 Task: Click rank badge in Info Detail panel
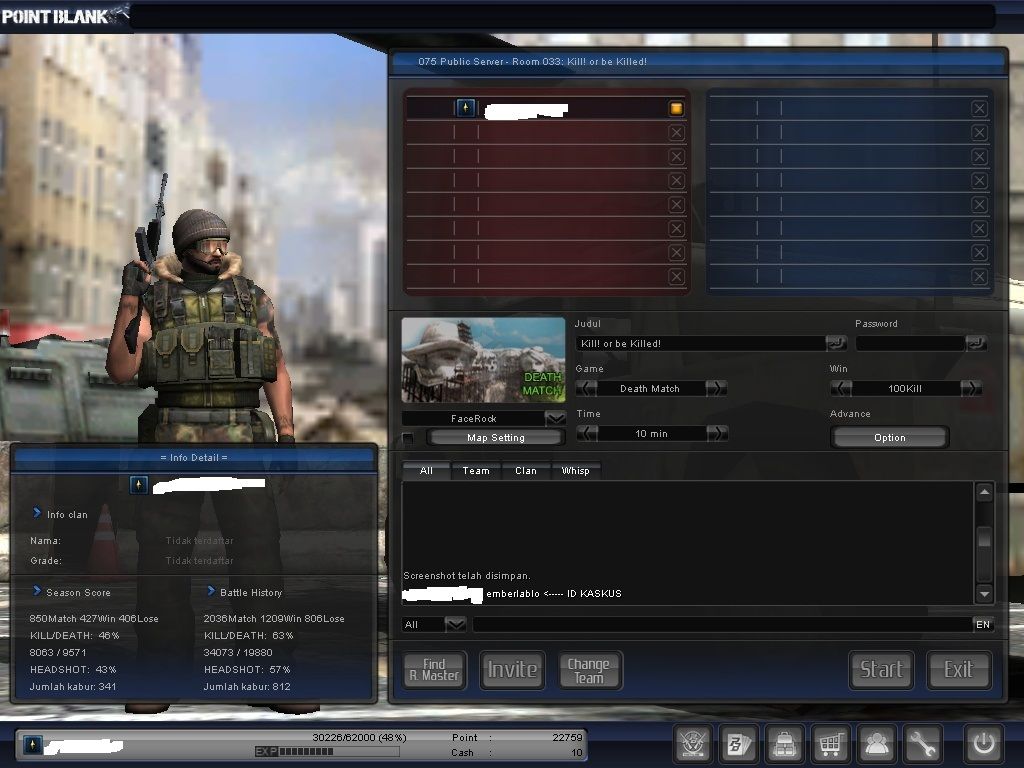(x=138, y=485)
